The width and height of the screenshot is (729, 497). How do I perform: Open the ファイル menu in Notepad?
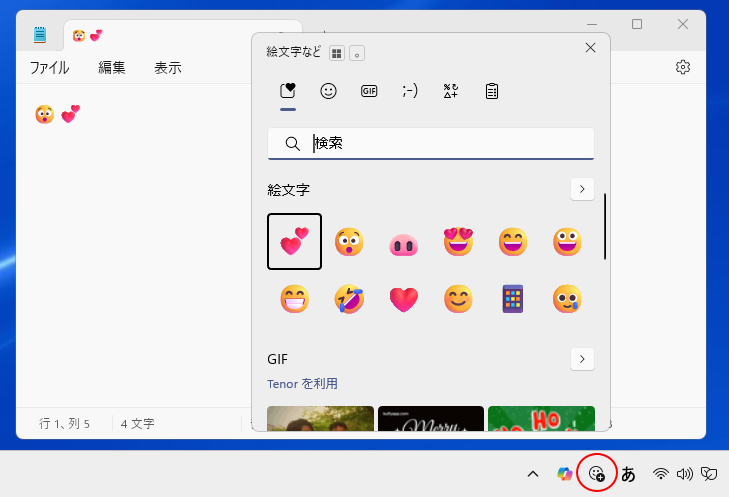coord(50,68)
